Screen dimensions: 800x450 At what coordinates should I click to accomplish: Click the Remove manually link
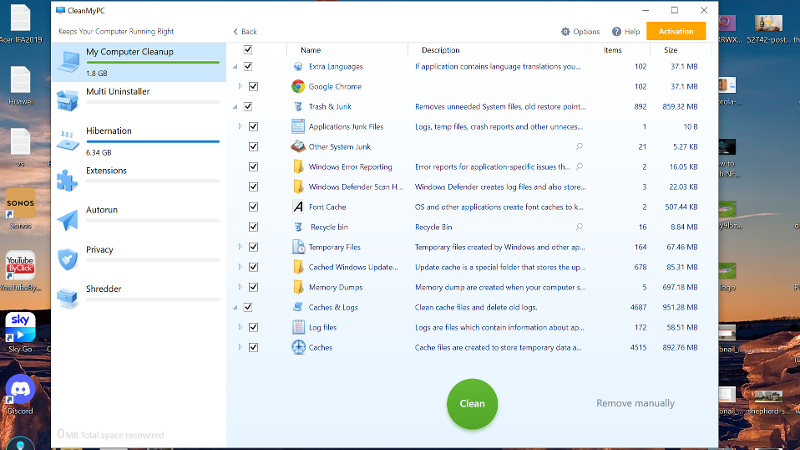(x=635, y=404)
